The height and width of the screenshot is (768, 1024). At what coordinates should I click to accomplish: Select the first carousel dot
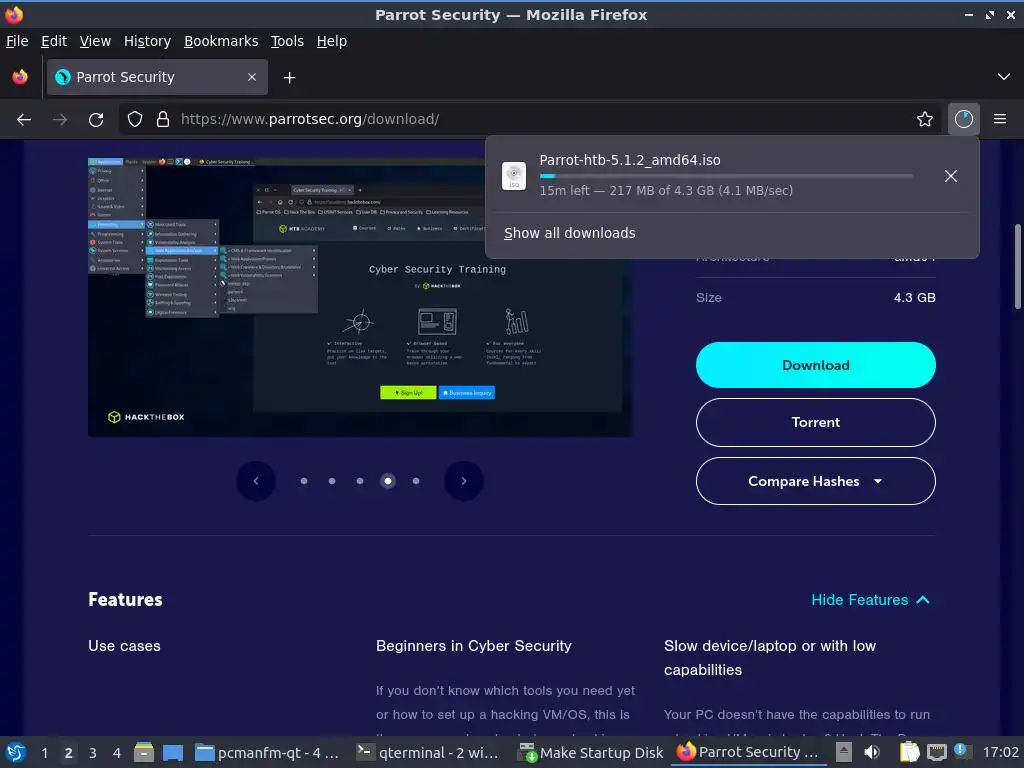pos(304,481)
